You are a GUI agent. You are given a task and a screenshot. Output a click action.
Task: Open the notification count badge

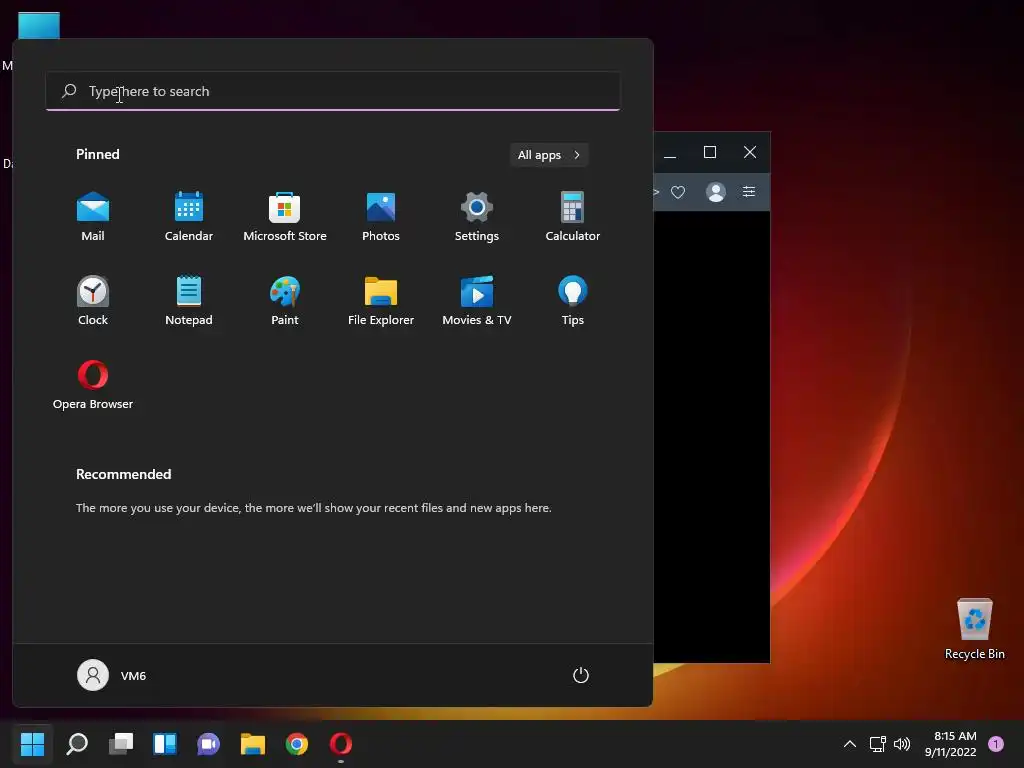pyautogui.click(x=996, y=743)
